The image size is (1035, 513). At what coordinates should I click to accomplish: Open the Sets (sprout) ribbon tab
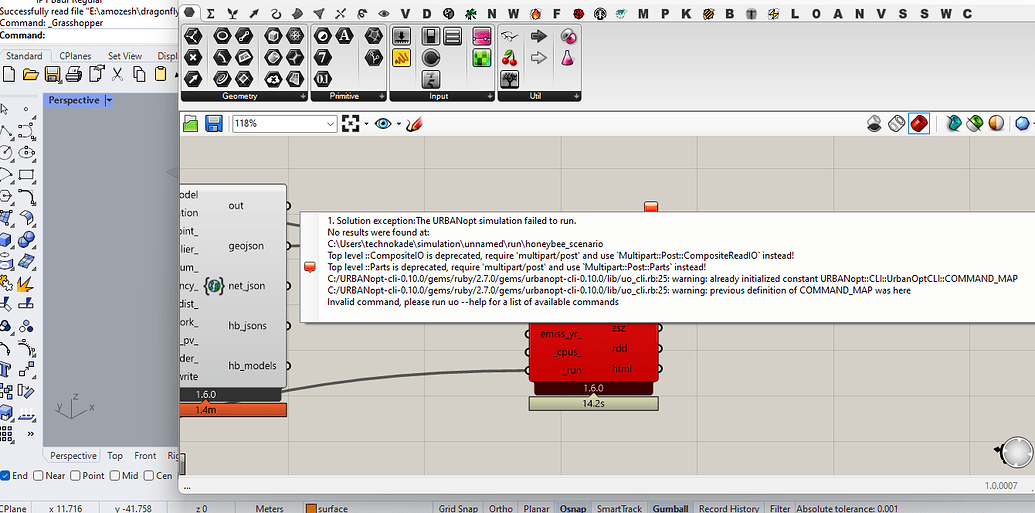click(x=232, y=13)
